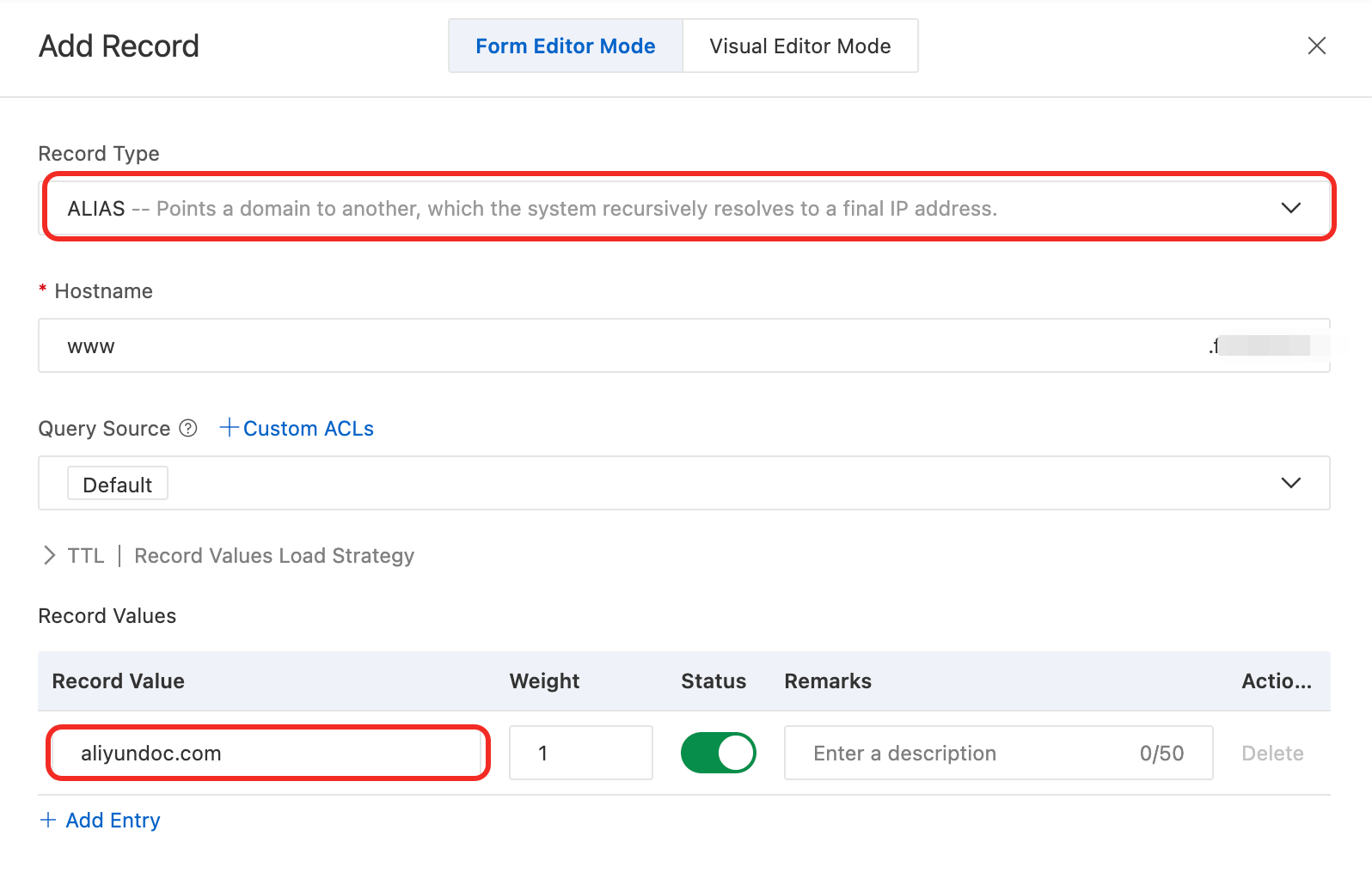Close the Add Record dialog
The image size is (1372, 873).
point(1316,46)
